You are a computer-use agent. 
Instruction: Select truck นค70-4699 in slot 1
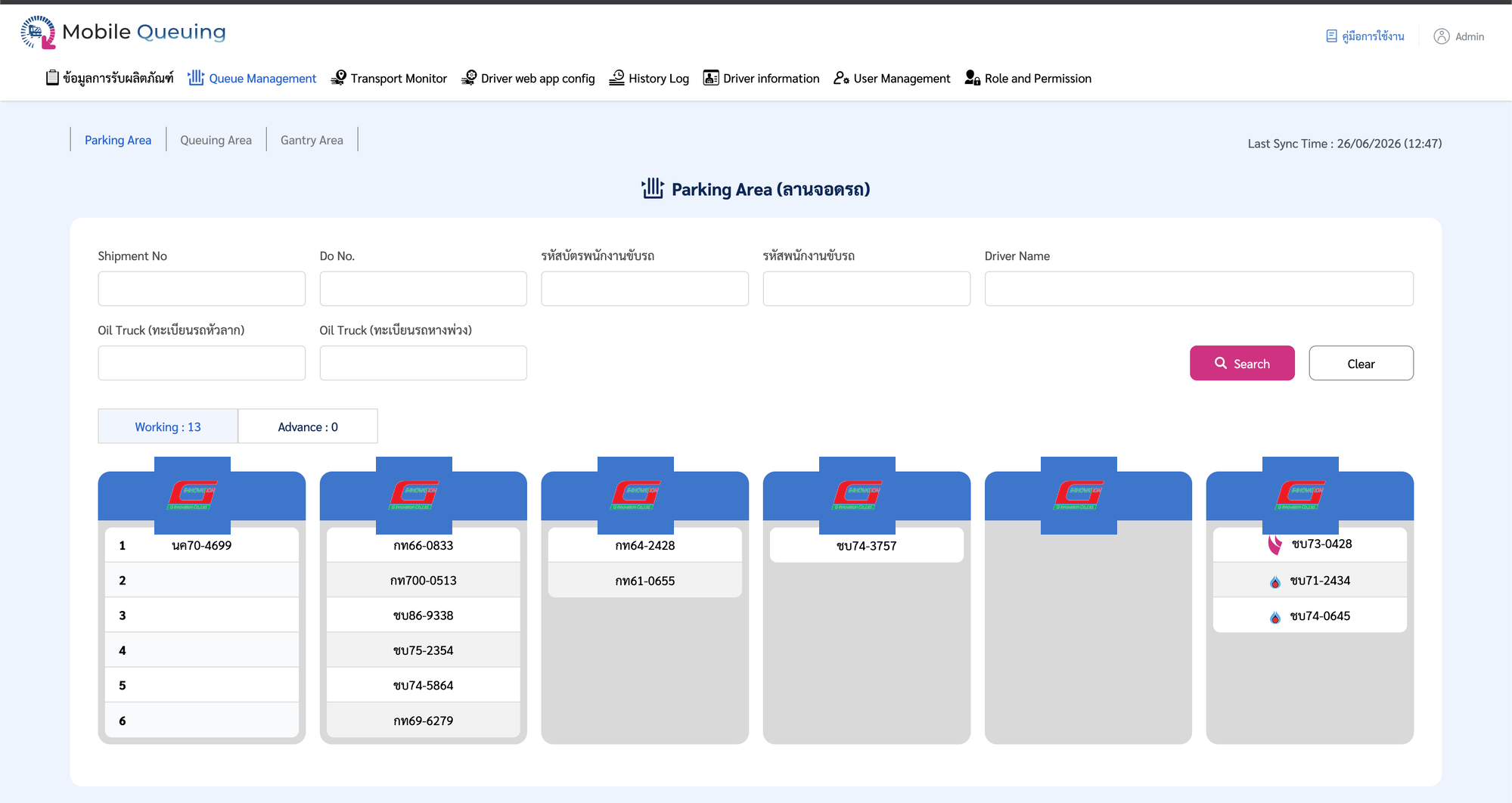click(x=201, y=545)
